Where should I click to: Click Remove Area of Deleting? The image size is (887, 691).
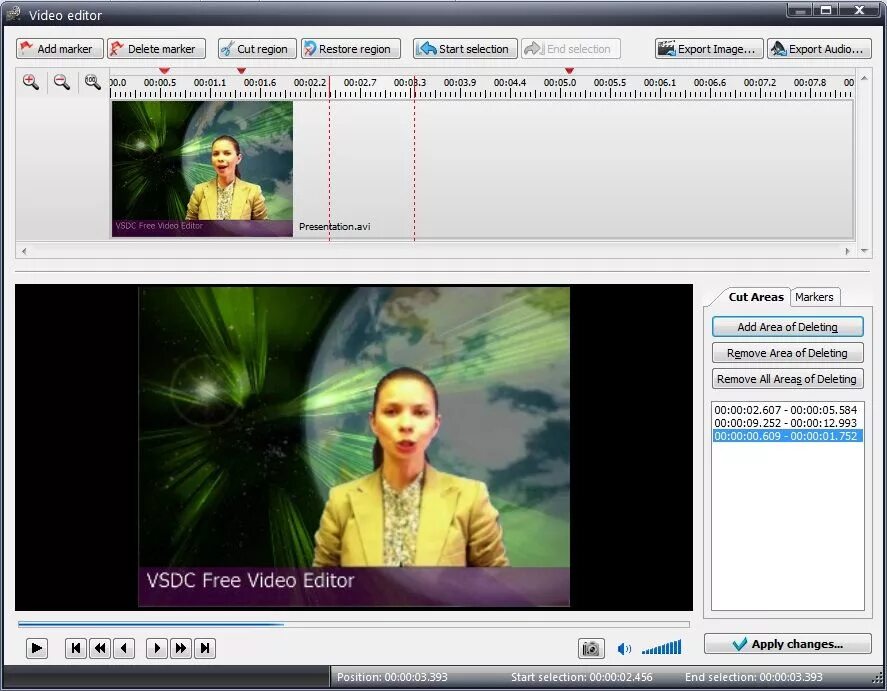click(x=787, y=353)
